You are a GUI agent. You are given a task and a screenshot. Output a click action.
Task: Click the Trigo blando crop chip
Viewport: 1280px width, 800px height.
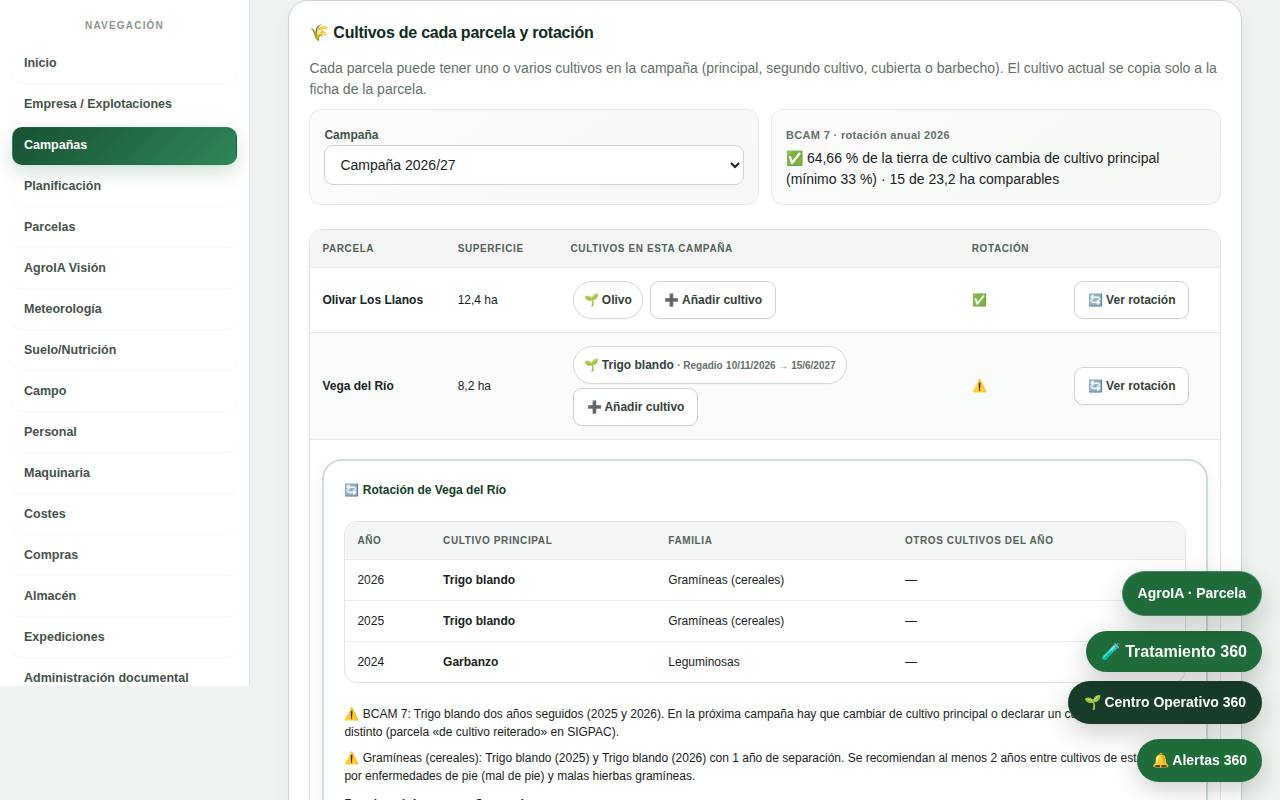coord(710,365)
